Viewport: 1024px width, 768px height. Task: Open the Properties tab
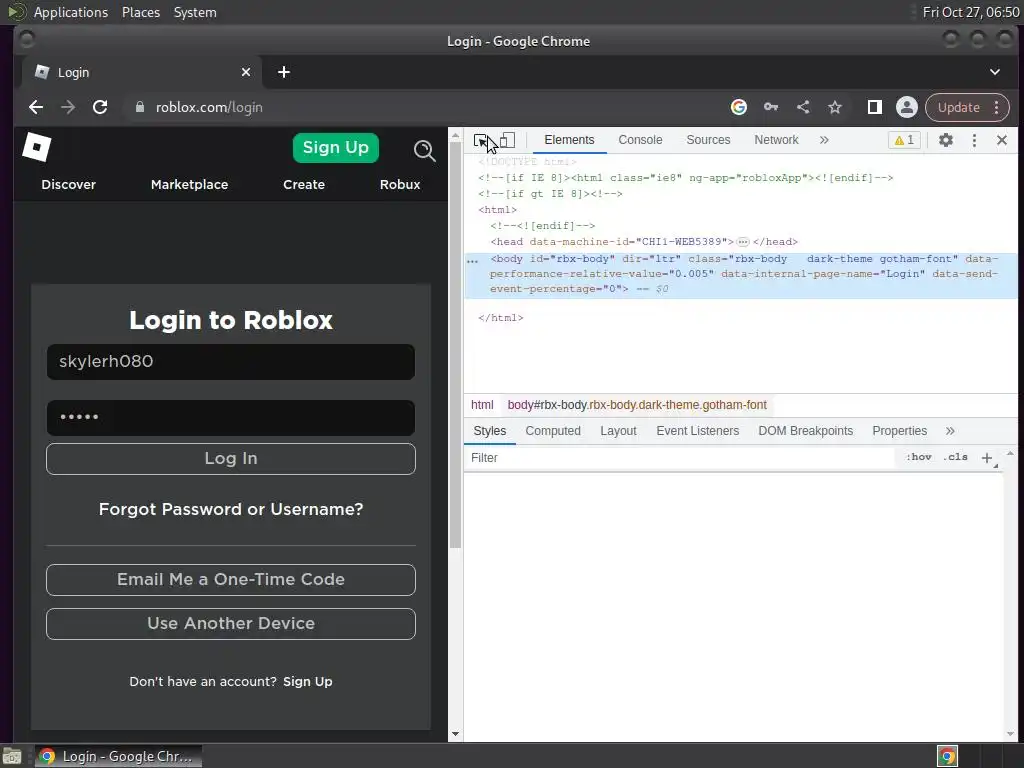tap(899, 431)
